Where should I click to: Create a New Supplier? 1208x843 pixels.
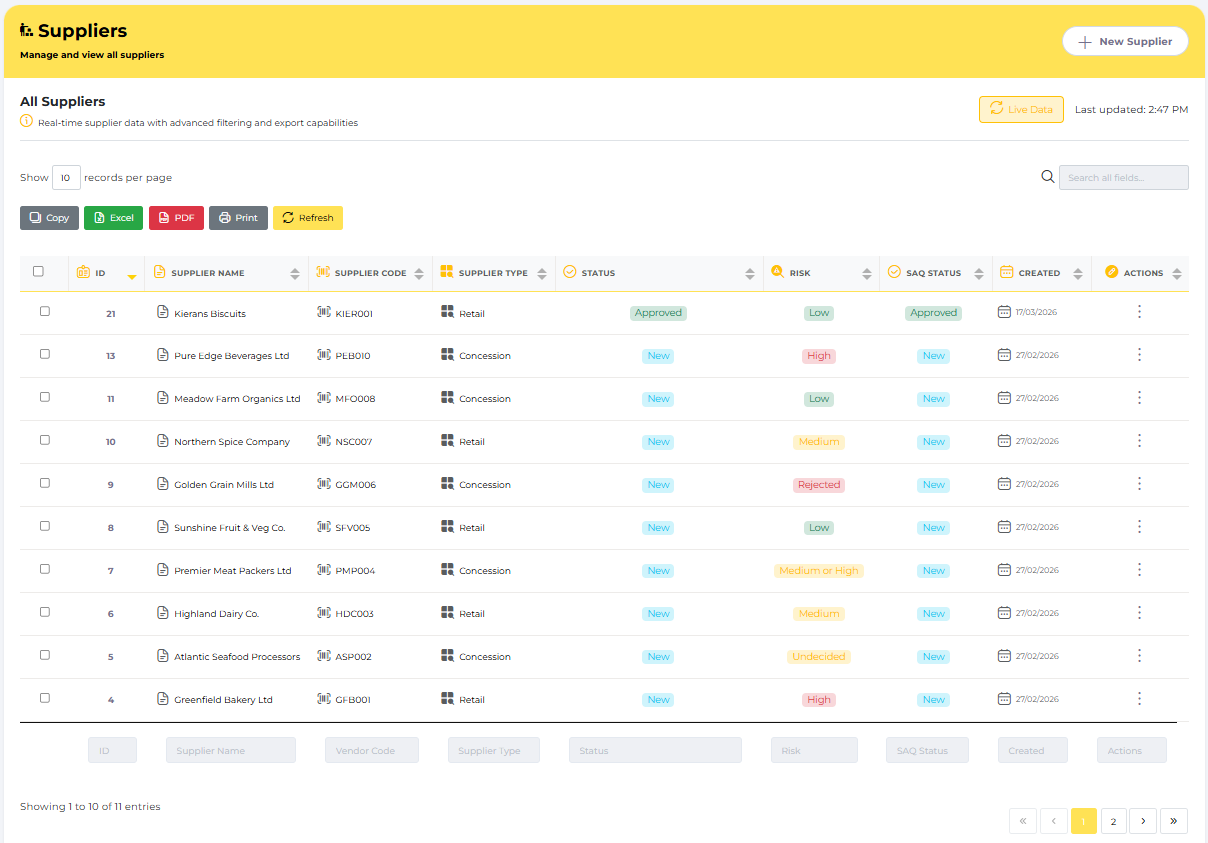click(x=1124, y=41)
